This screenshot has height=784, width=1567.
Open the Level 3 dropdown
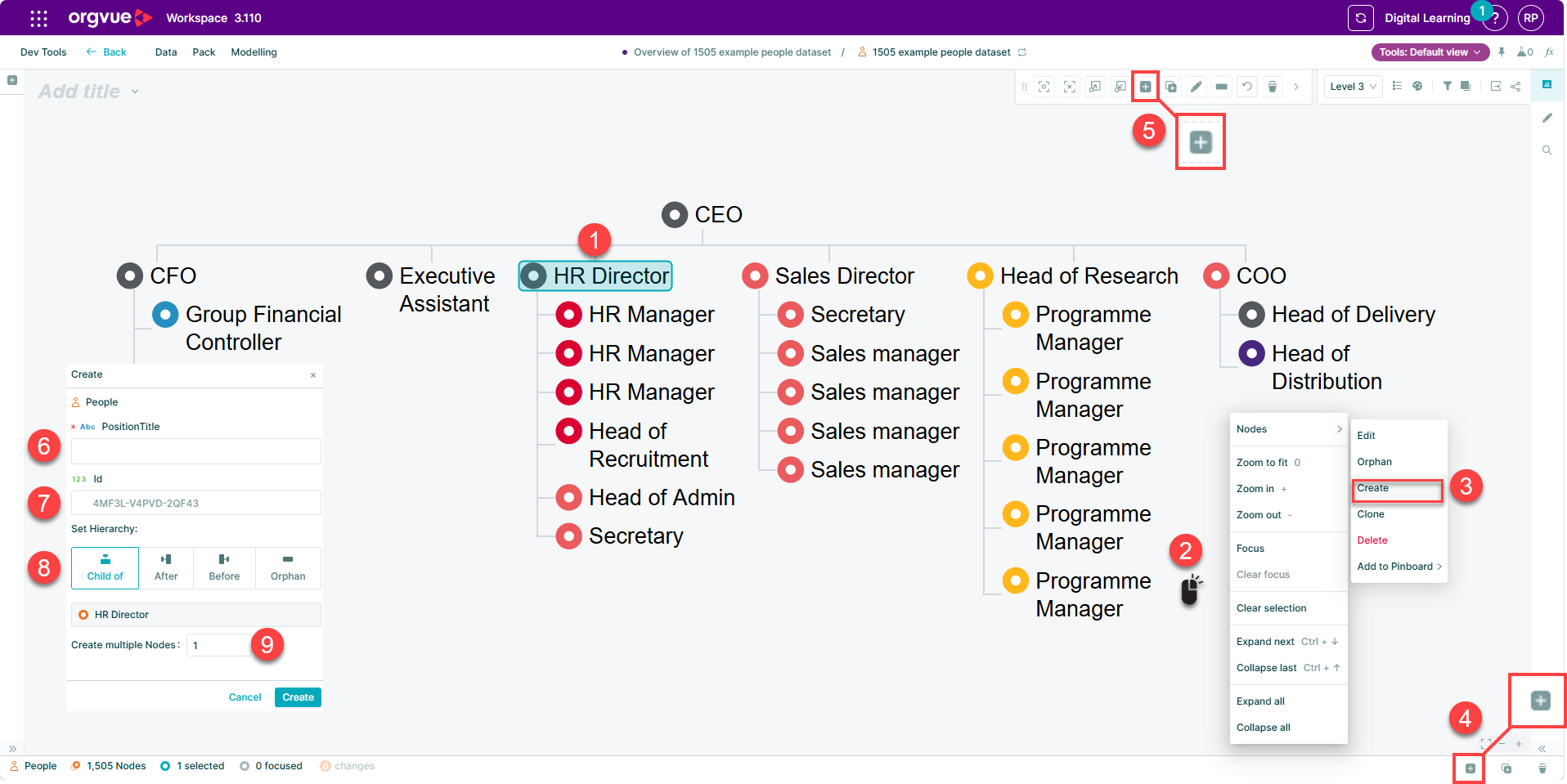click(1353, 87)
